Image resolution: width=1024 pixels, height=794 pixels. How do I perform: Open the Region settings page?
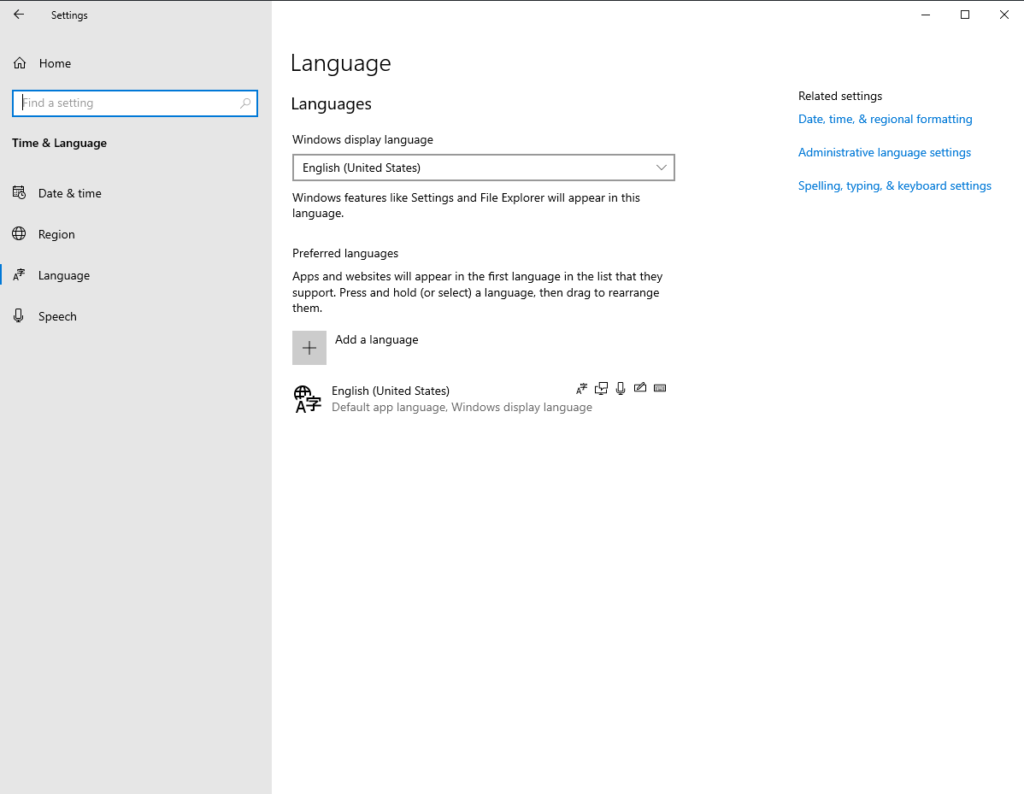coord(136,234)
